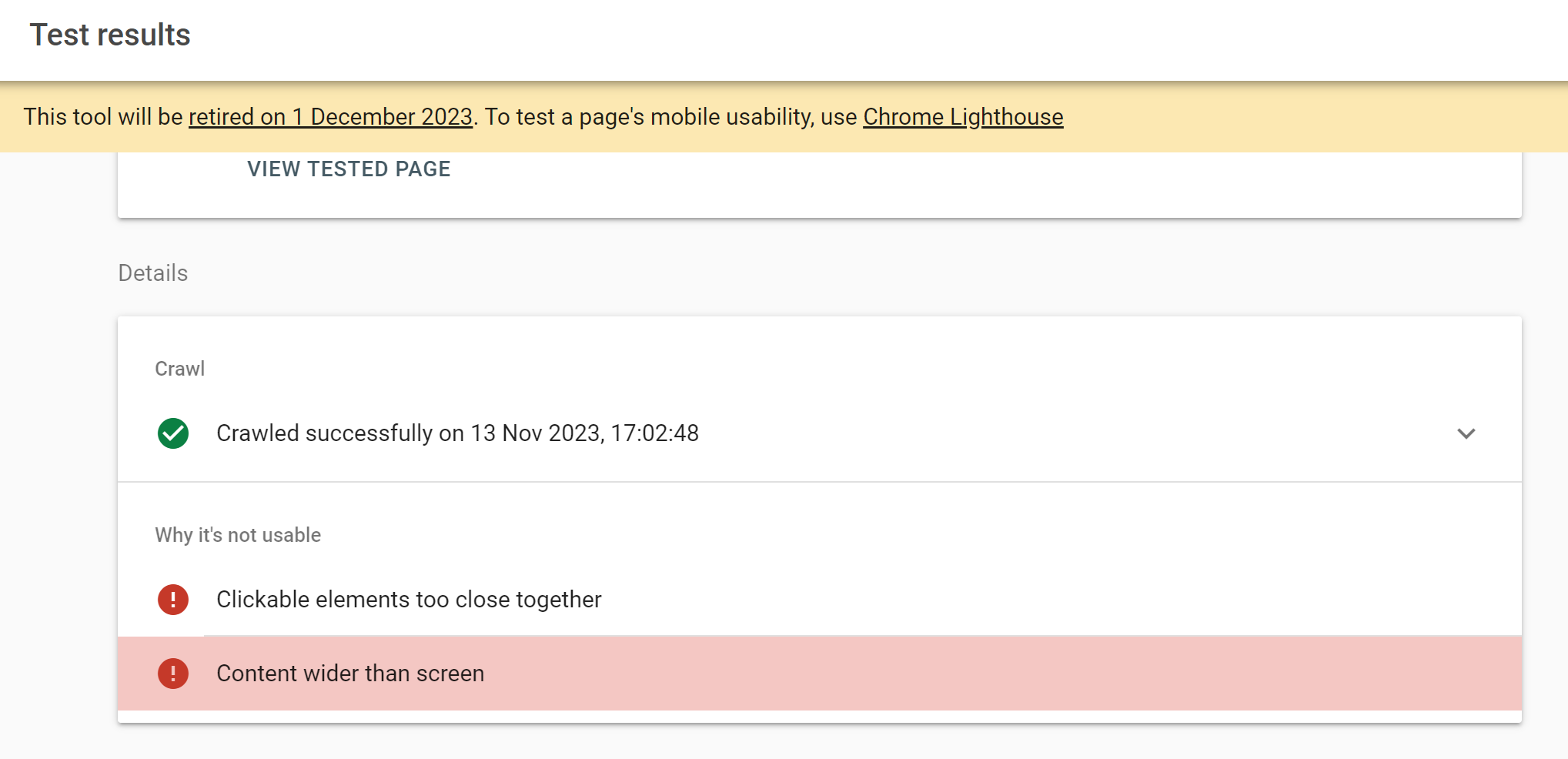The width and height of the screenshot is (1568, 759).
Task: Click VIEW TESTED PAGE
Action: click(x=349, y=169)
